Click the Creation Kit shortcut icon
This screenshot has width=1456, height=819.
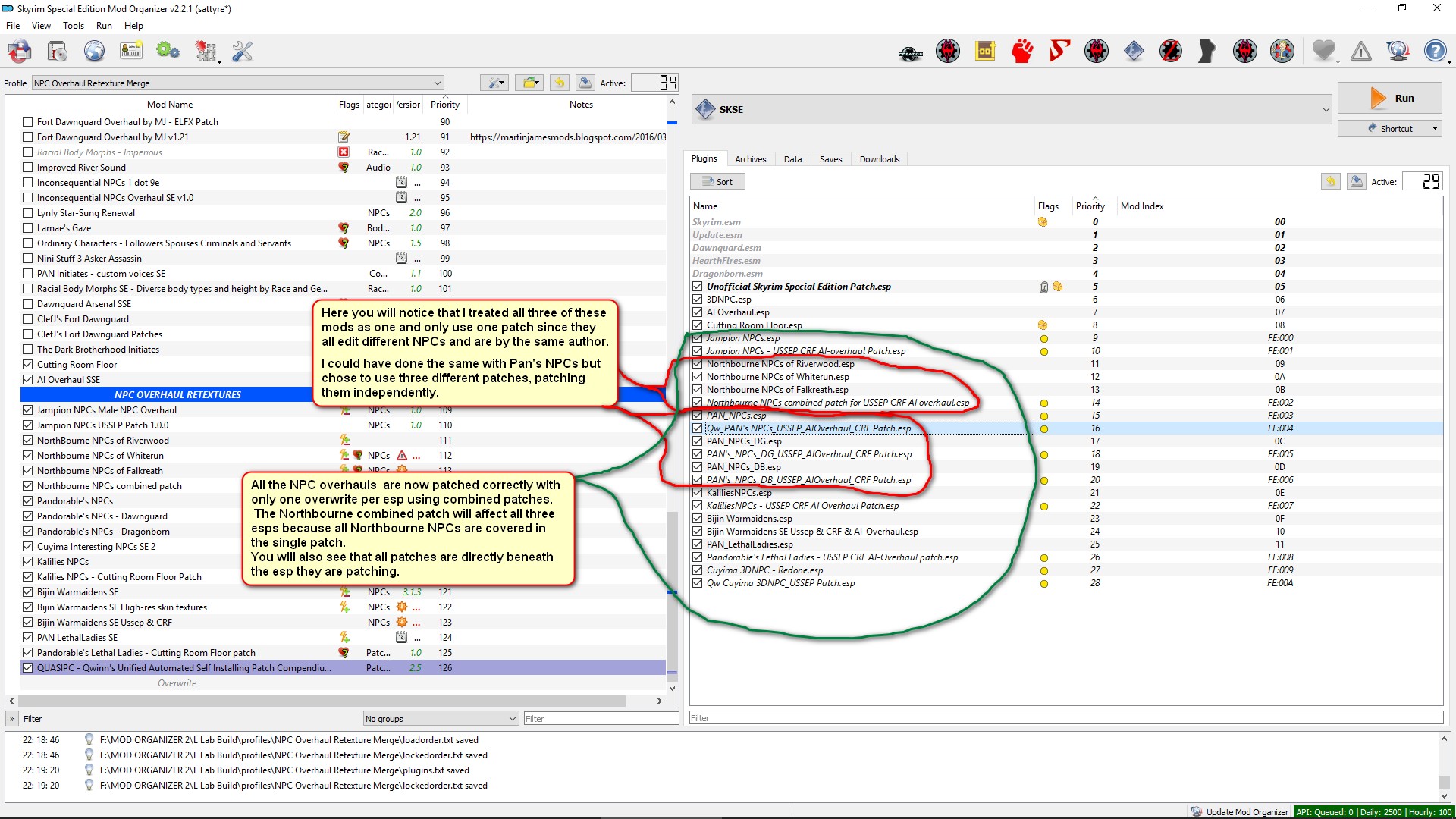pos(910,52)
